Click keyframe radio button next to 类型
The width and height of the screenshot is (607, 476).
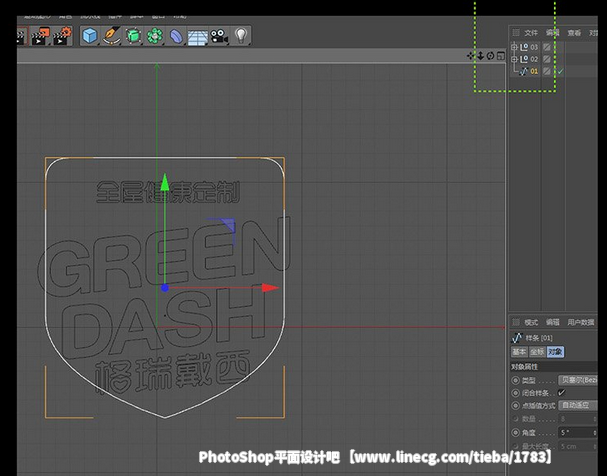[515, 380]
